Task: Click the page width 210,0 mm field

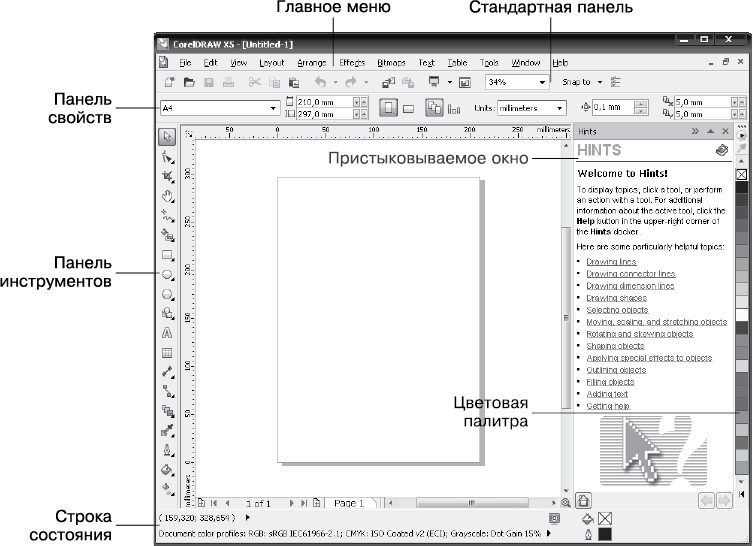Action: [321, 102]
